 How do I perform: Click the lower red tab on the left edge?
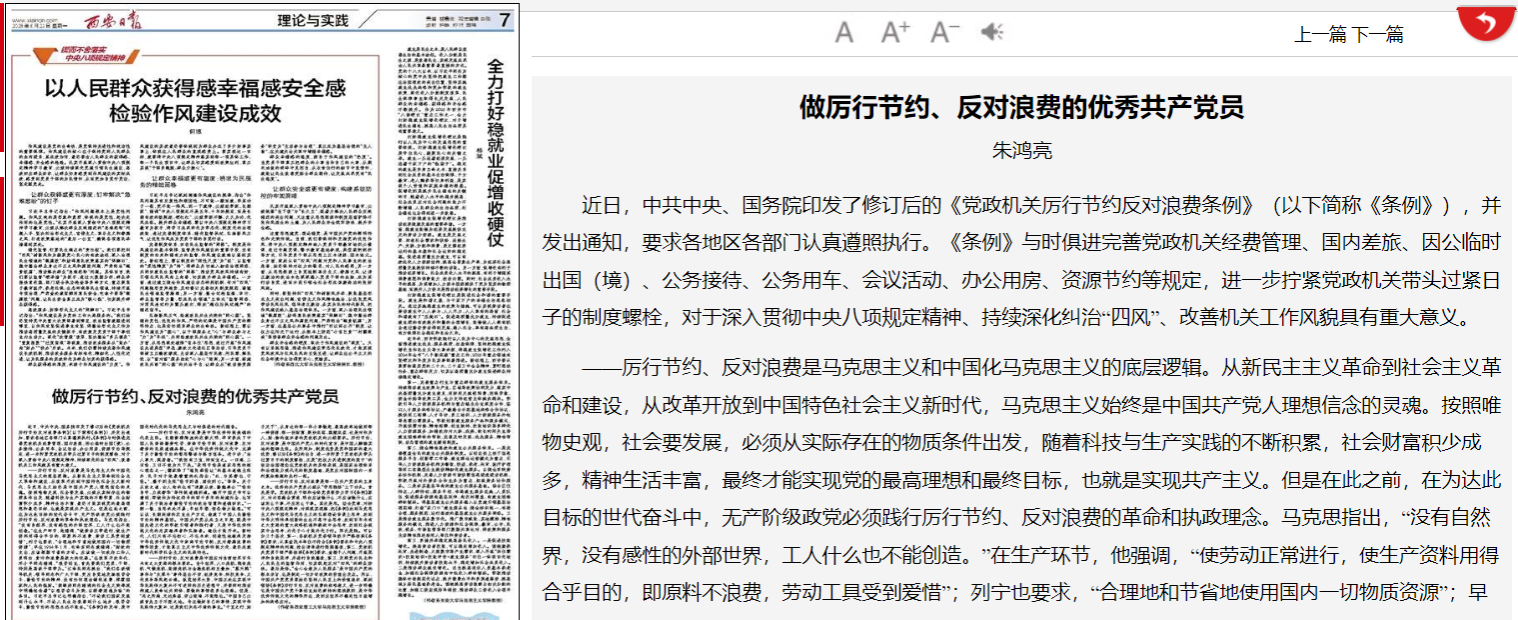[x=3, y=250]
